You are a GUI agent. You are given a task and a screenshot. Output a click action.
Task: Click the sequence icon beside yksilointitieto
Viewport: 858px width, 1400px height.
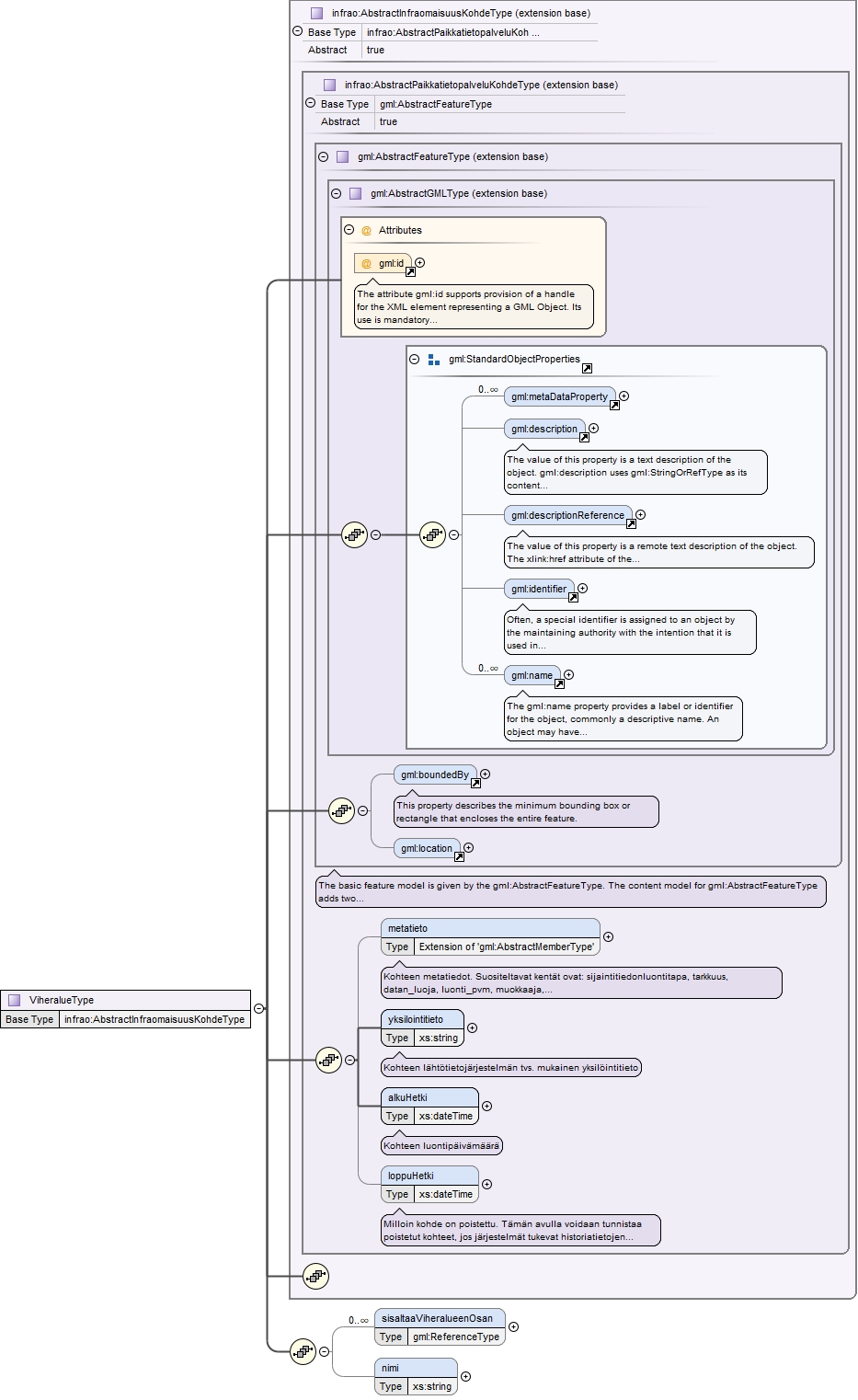328,1060
